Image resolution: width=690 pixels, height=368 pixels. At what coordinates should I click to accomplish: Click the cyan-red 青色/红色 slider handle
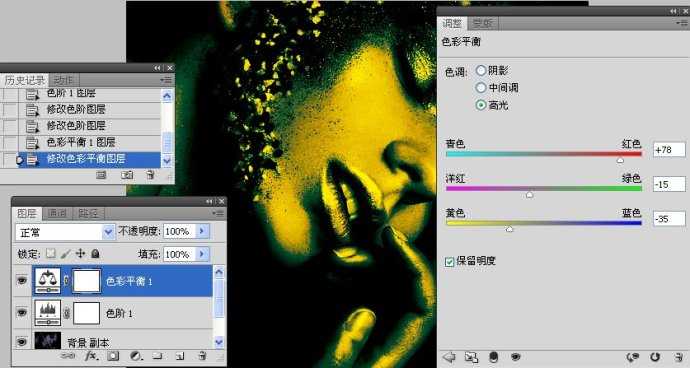620,160
